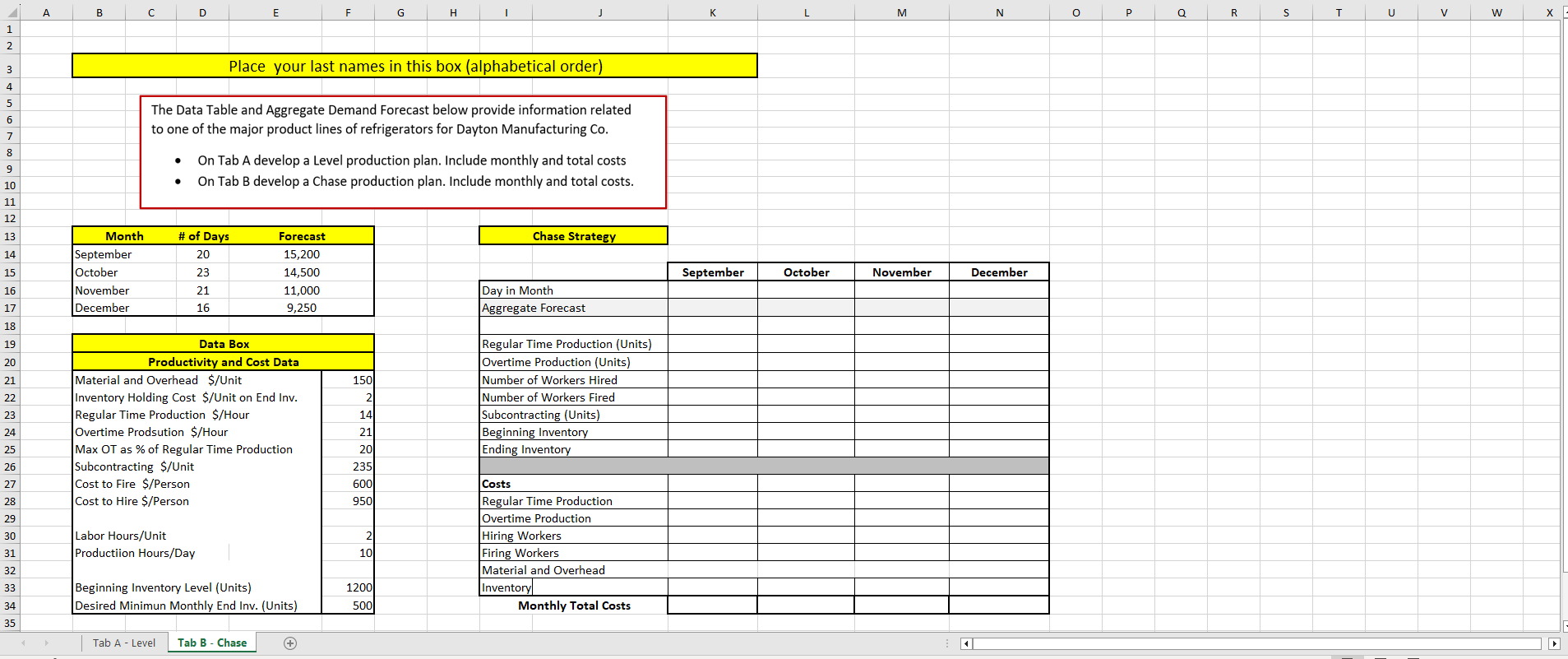Click the Aggregate Forecast label
The image size is (1568, 659).
click(x=534, y=308)
